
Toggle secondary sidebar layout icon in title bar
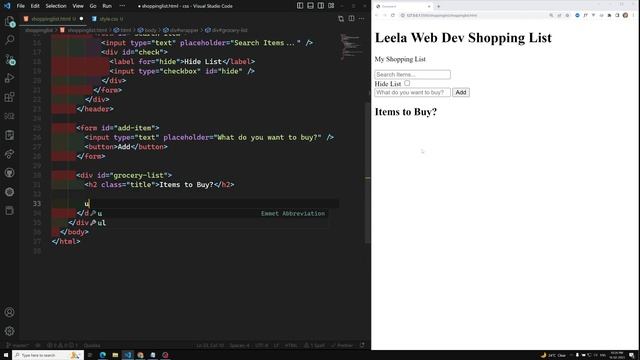point(321,6)
